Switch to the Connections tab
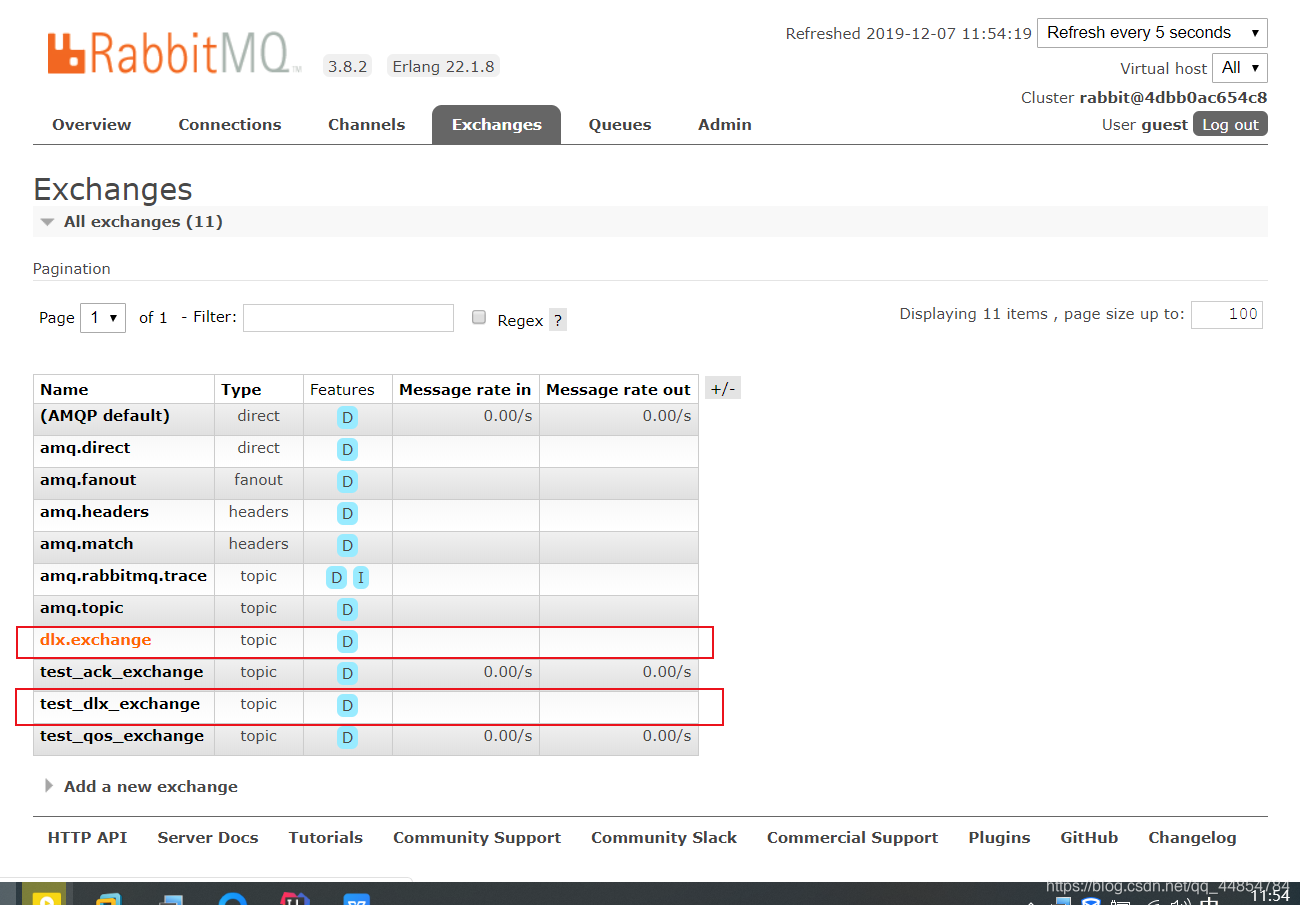Image resolution: width=1300 pixels, height=905 pixels. [x=230, y=125]
